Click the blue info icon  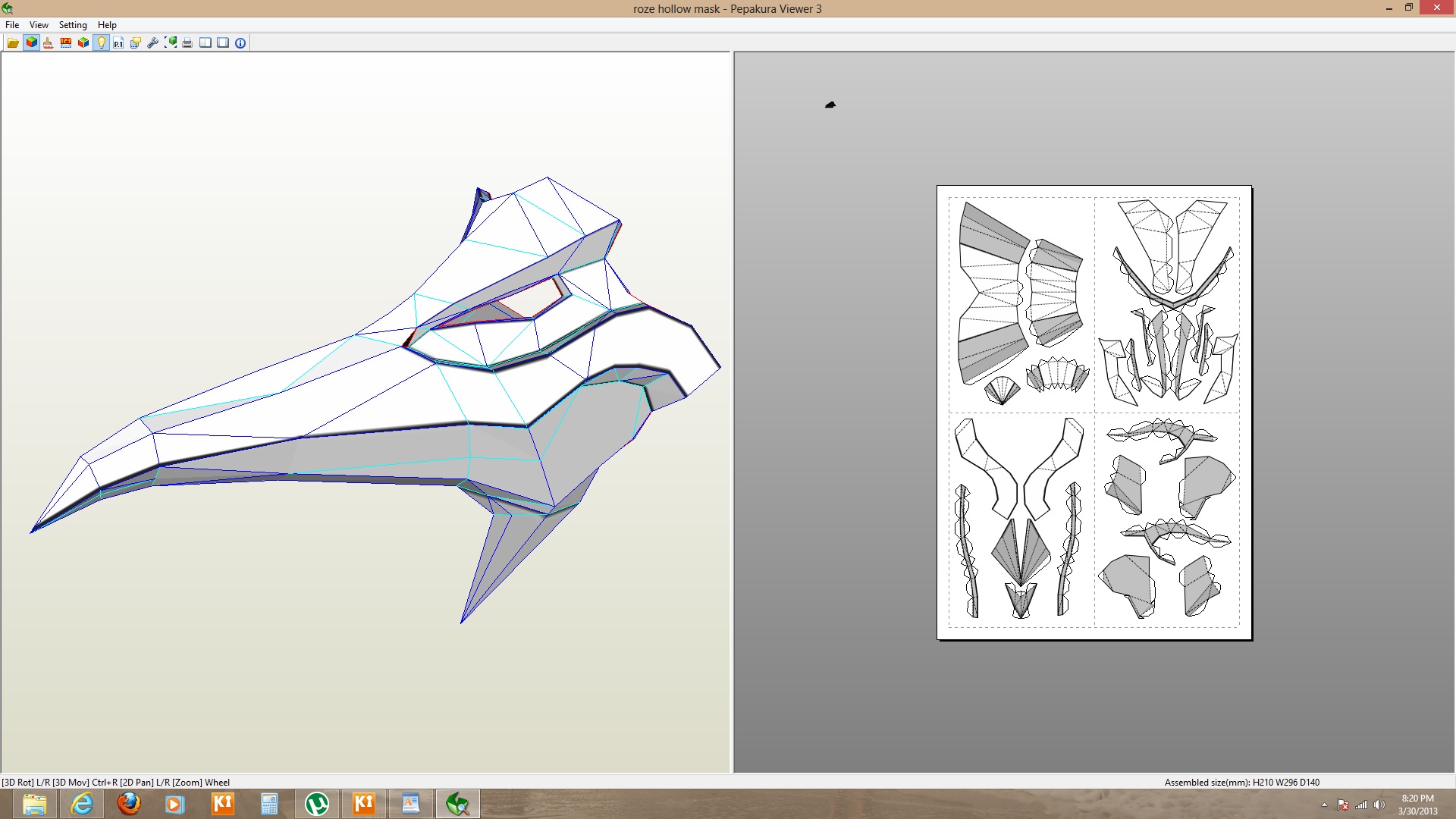(x=240, y=43)
